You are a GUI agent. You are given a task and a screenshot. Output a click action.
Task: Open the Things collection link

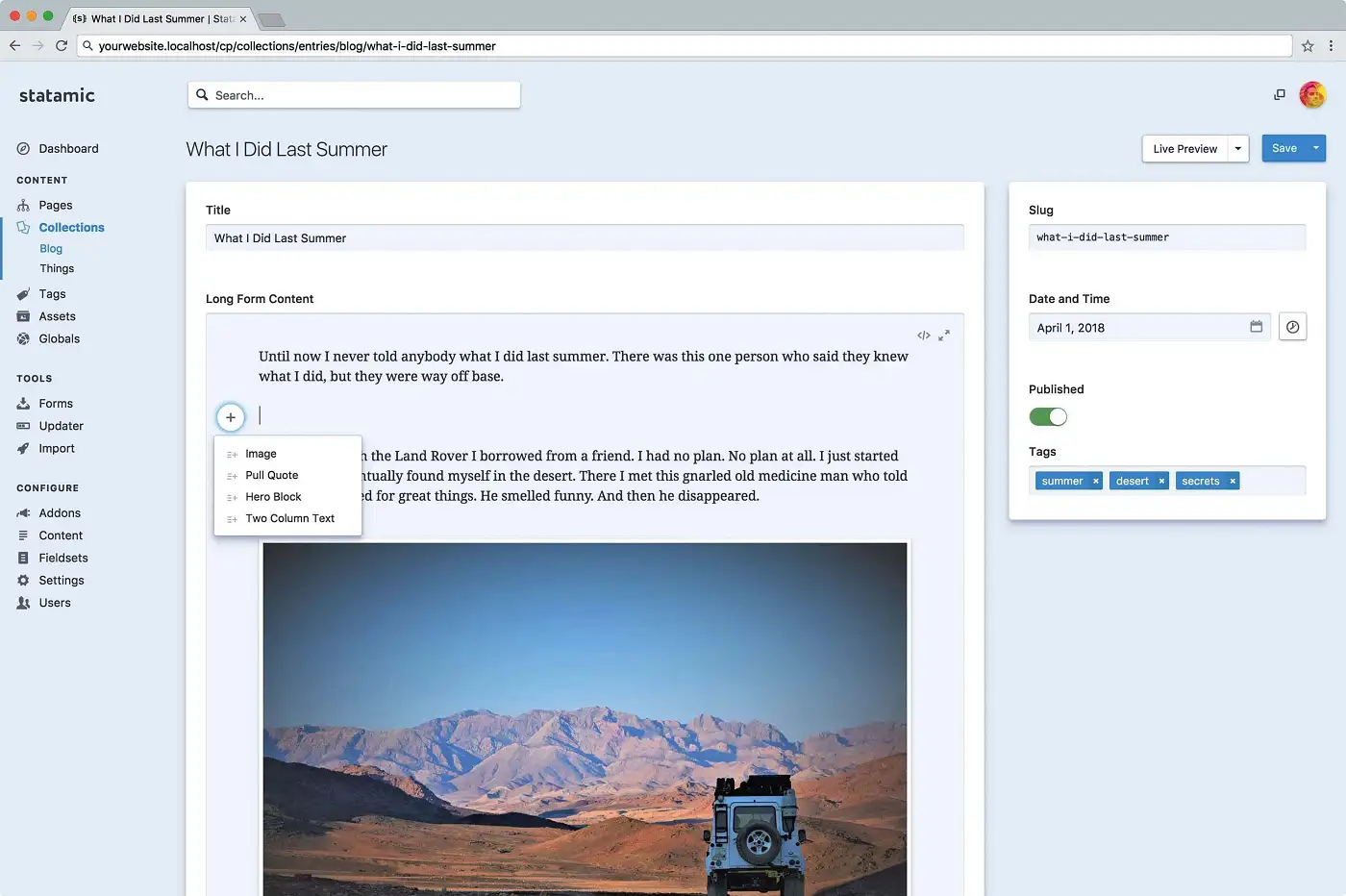click(57, 269)
